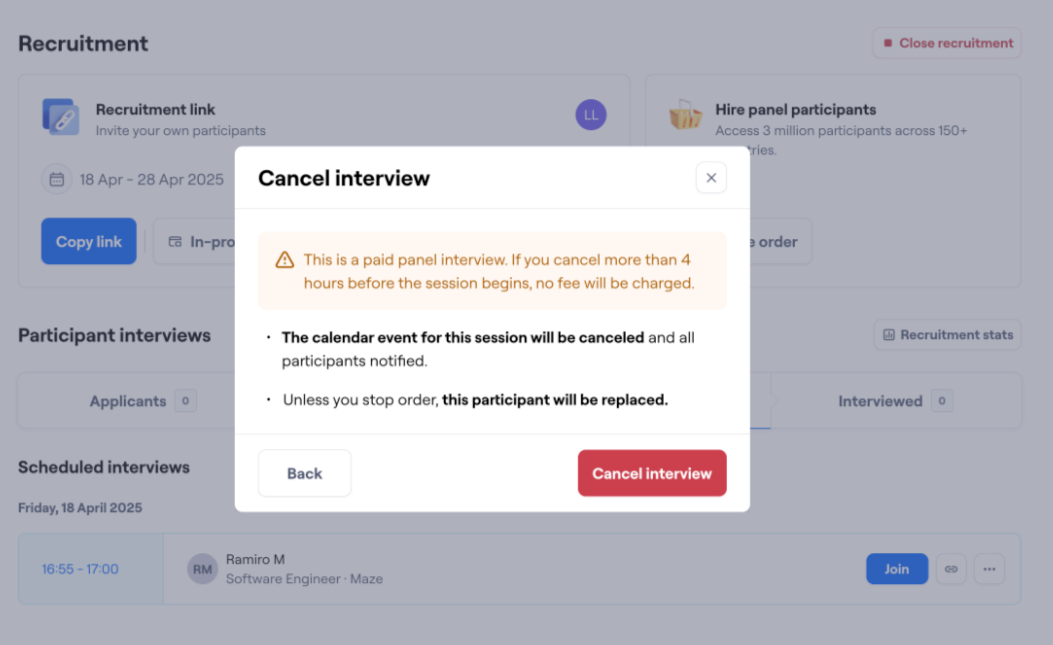
Task: Open the LL participant avatar
Action: click(x=590, y=114)
